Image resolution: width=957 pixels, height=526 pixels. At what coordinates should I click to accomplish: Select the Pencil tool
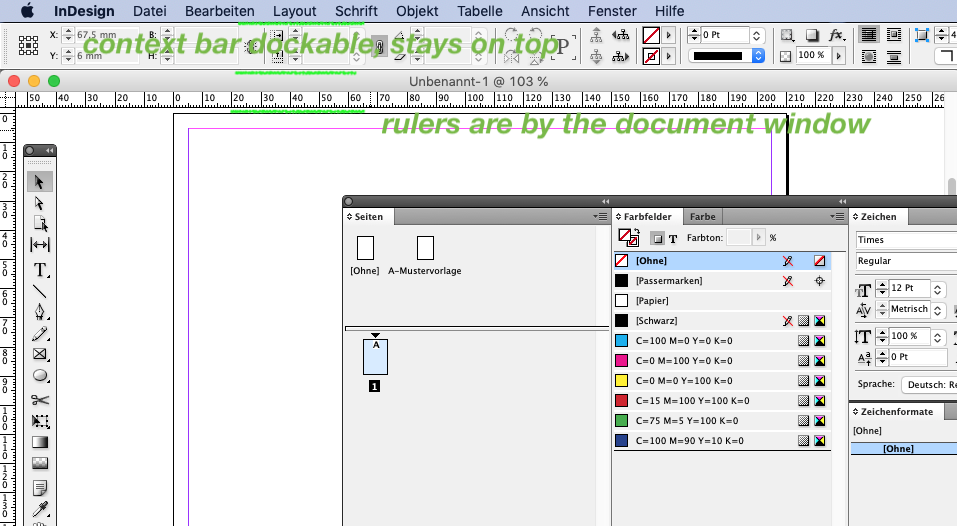(x=40, y=334)
